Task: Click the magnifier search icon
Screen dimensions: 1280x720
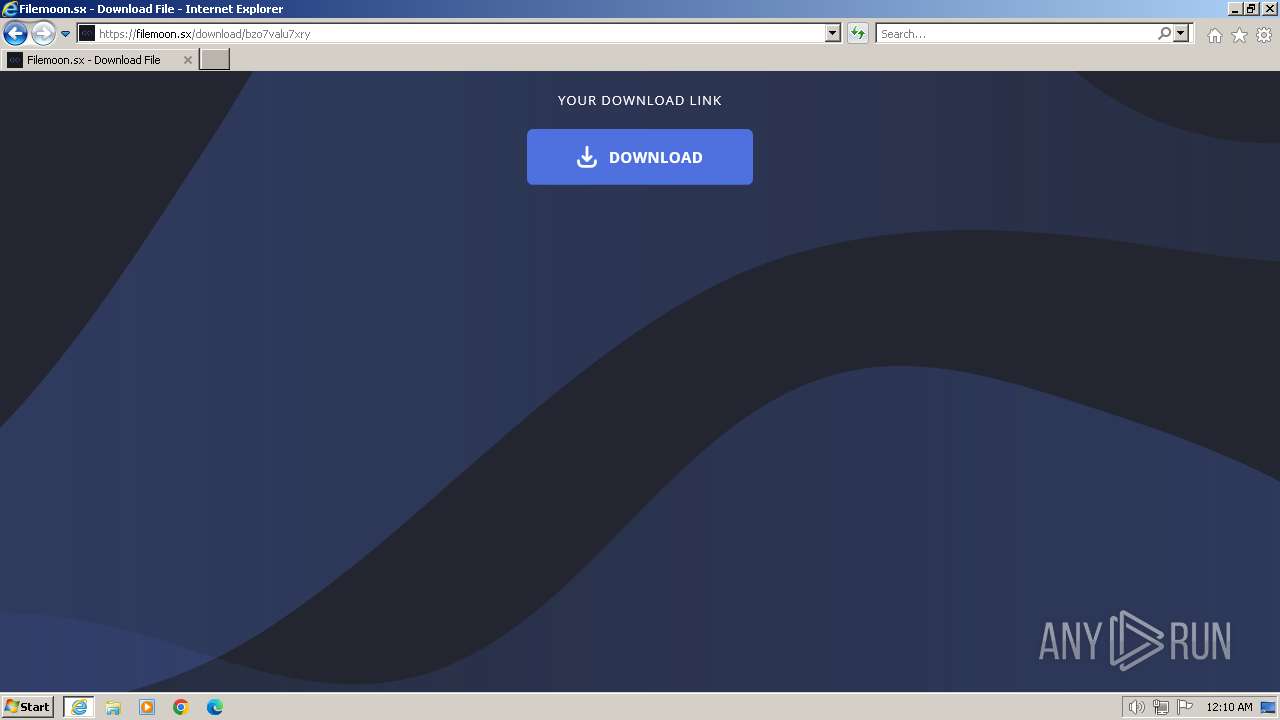Action: 1164,34
